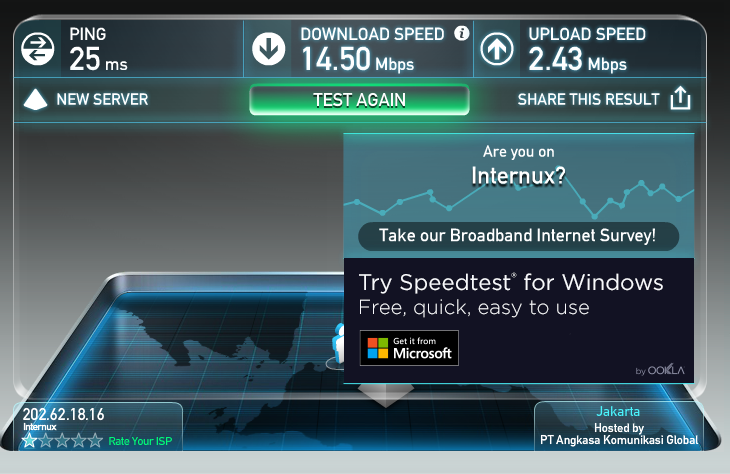Select the Jakarta server label

click(x=618, y=412)
